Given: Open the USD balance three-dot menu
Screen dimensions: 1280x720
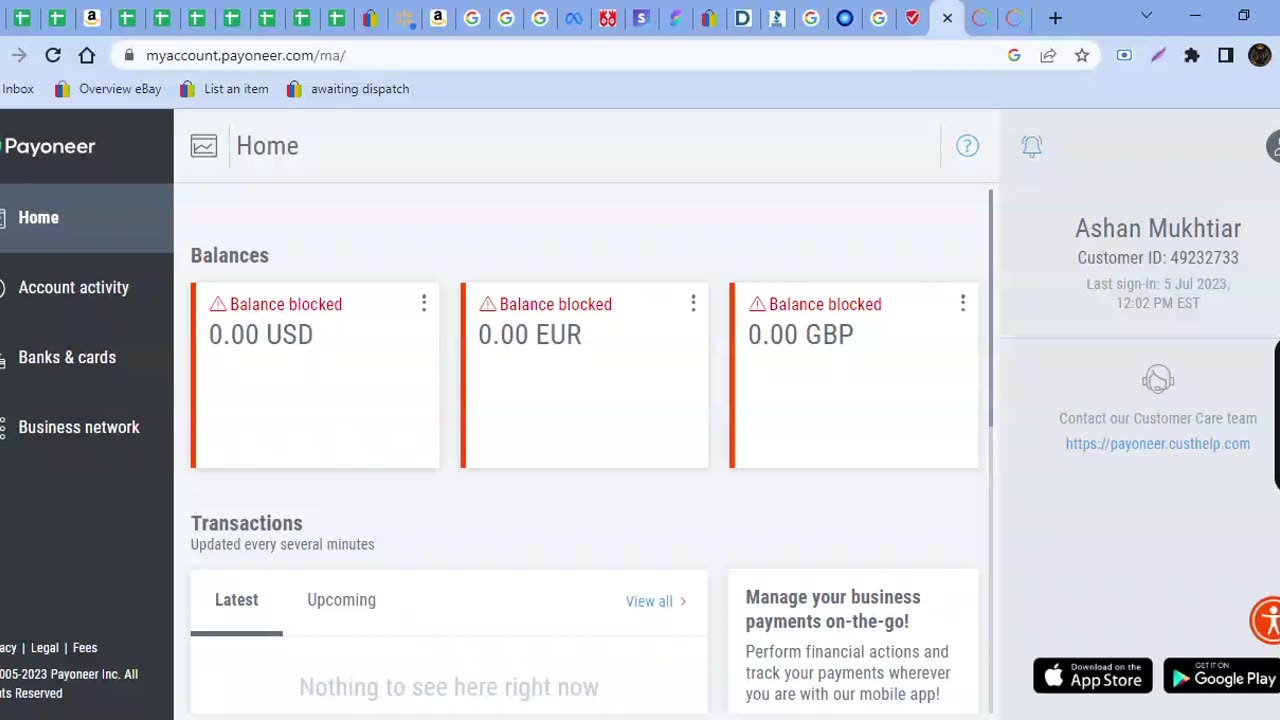Looking at the screenshot, I should coord(424,303).
